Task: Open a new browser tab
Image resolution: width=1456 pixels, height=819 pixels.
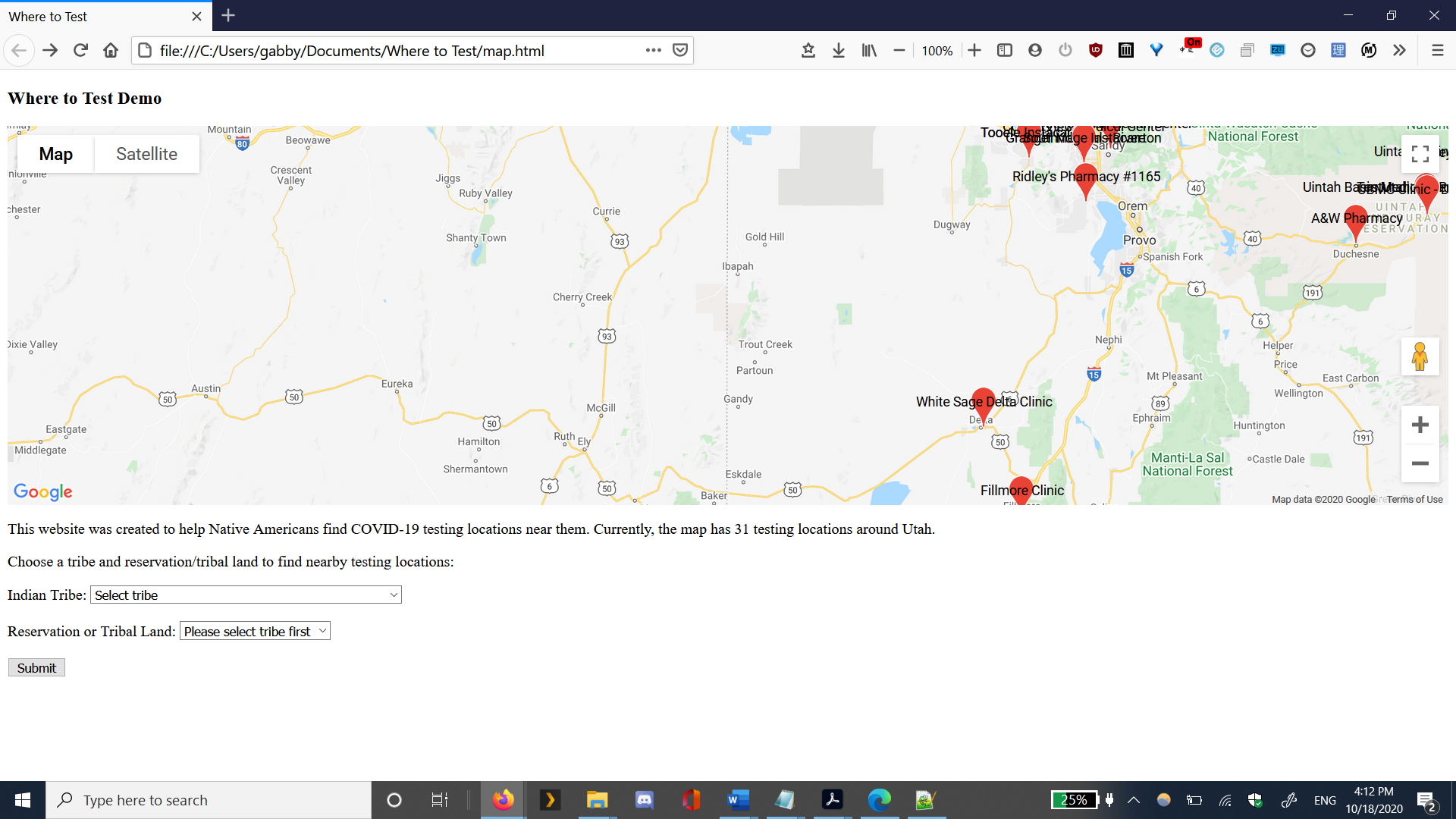Action: tap(228, 15)
